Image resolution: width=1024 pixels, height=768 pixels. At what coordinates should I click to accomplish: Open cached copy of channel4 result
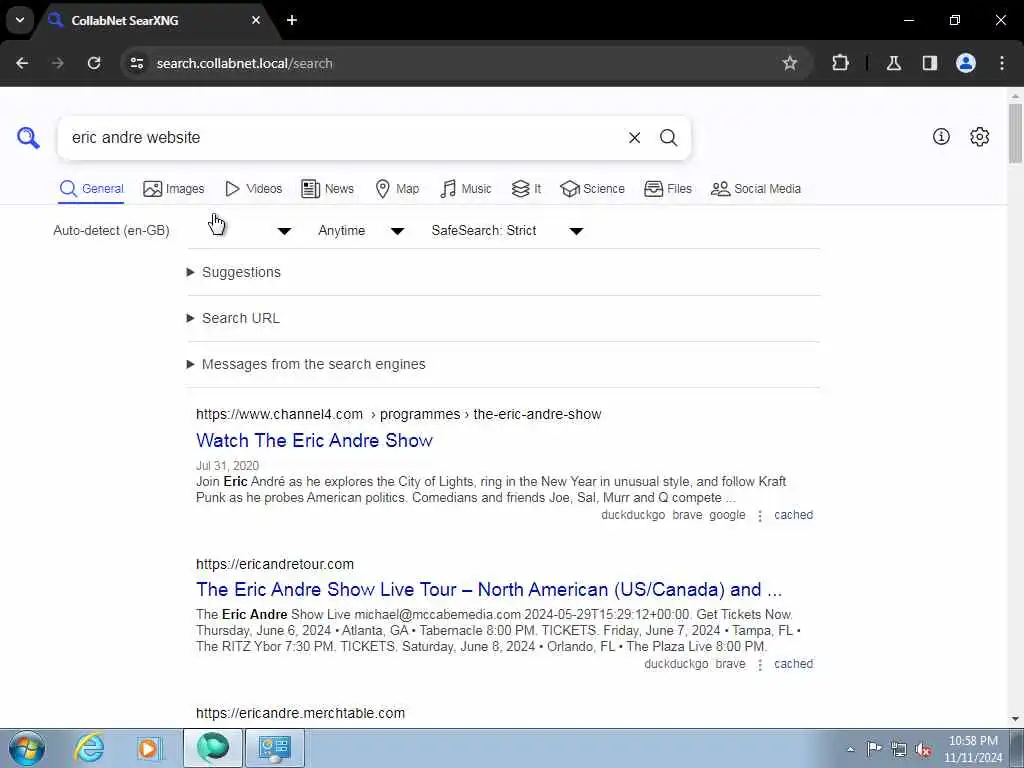793,515
